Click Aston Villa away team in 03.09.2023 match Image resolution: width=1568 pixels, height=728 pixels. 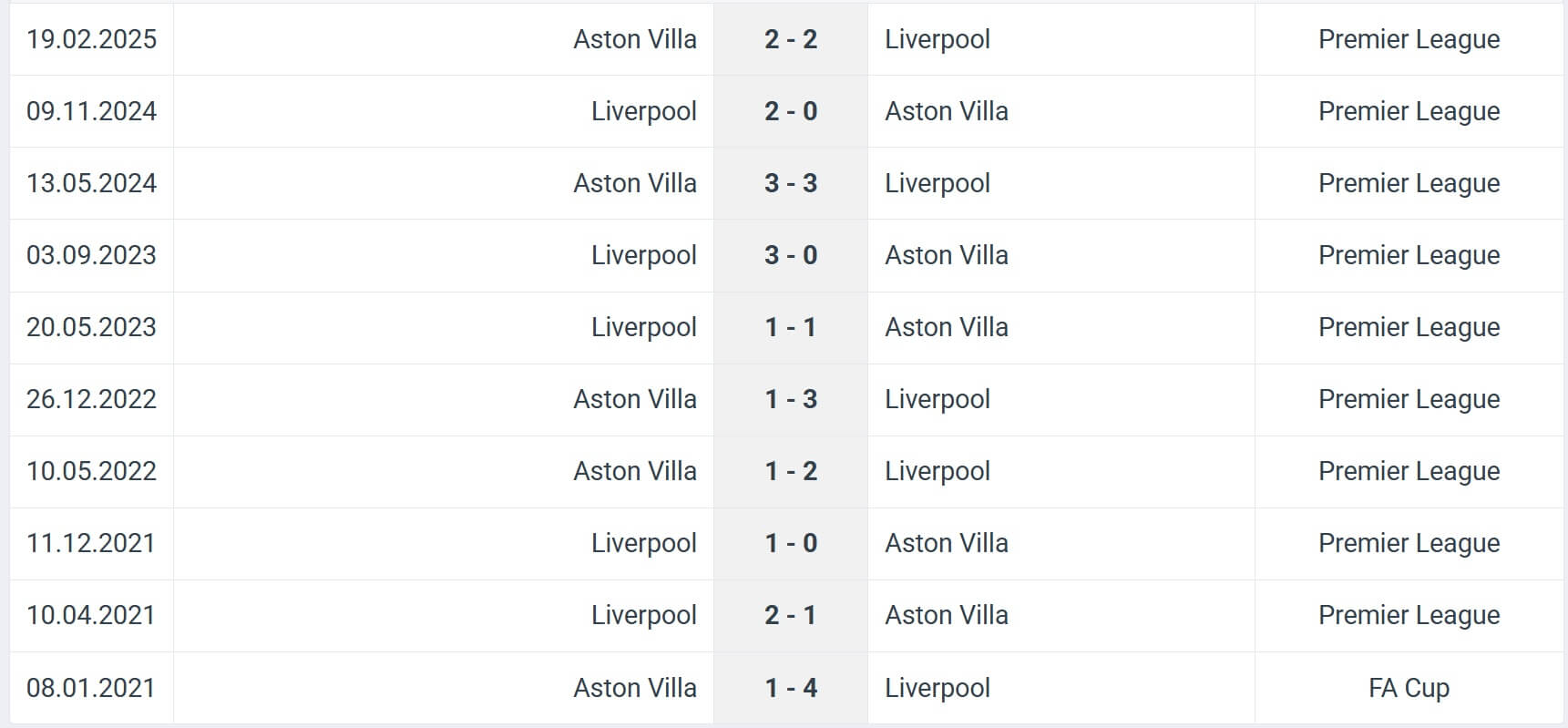click(x=946, y=255)
